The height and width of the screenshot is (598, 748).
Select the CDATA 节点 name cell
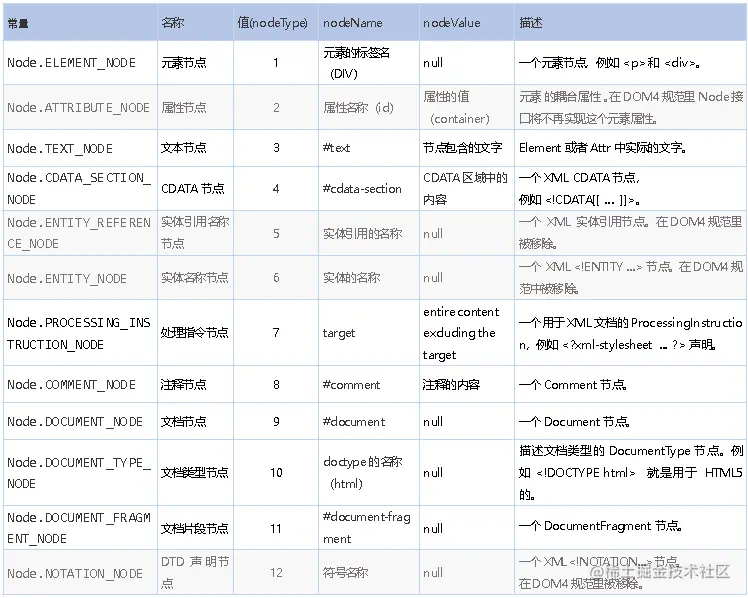pyautogui.click(x=196, y=188)
